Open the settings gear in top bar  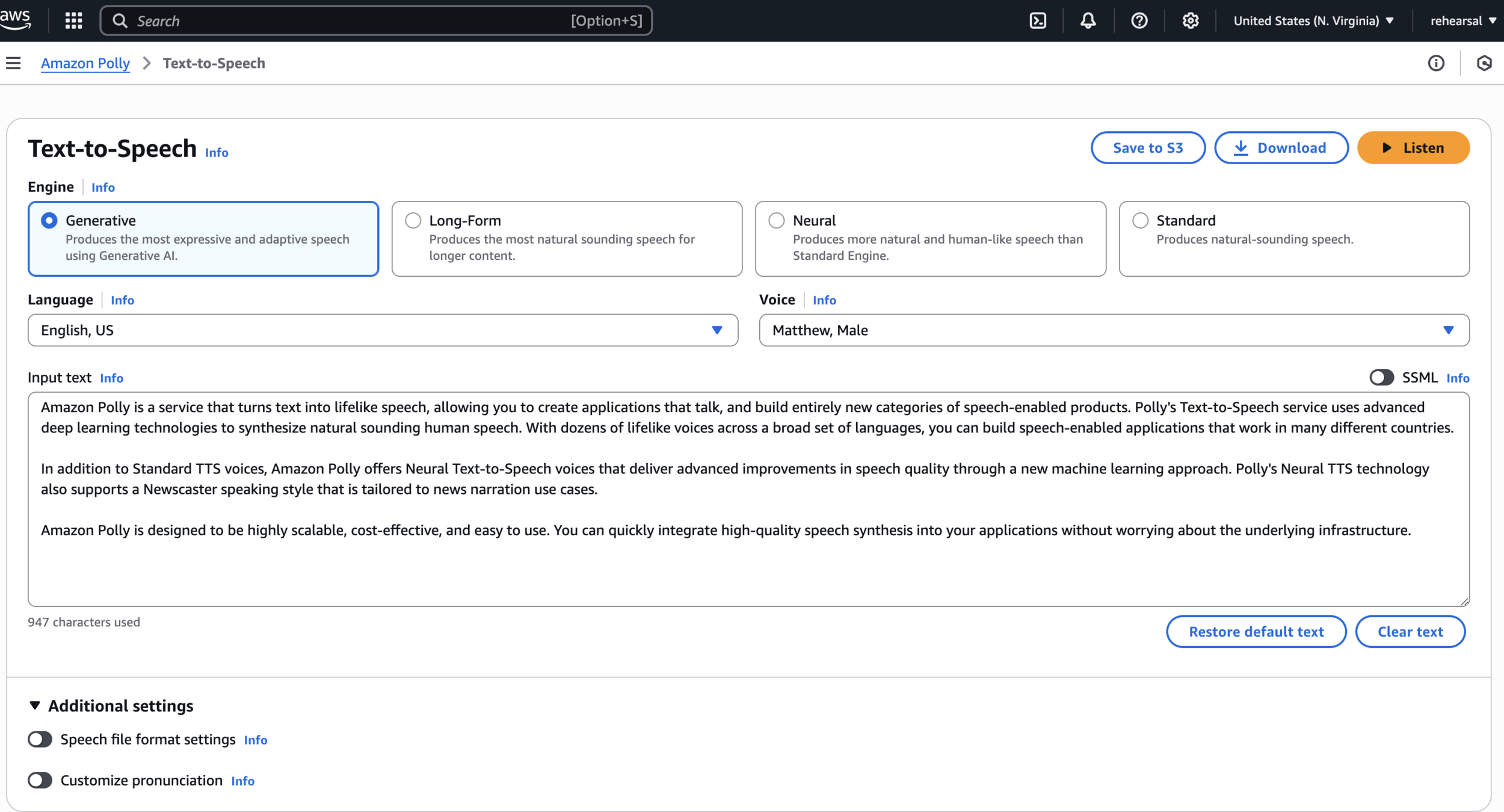(x=1190, y=21)
